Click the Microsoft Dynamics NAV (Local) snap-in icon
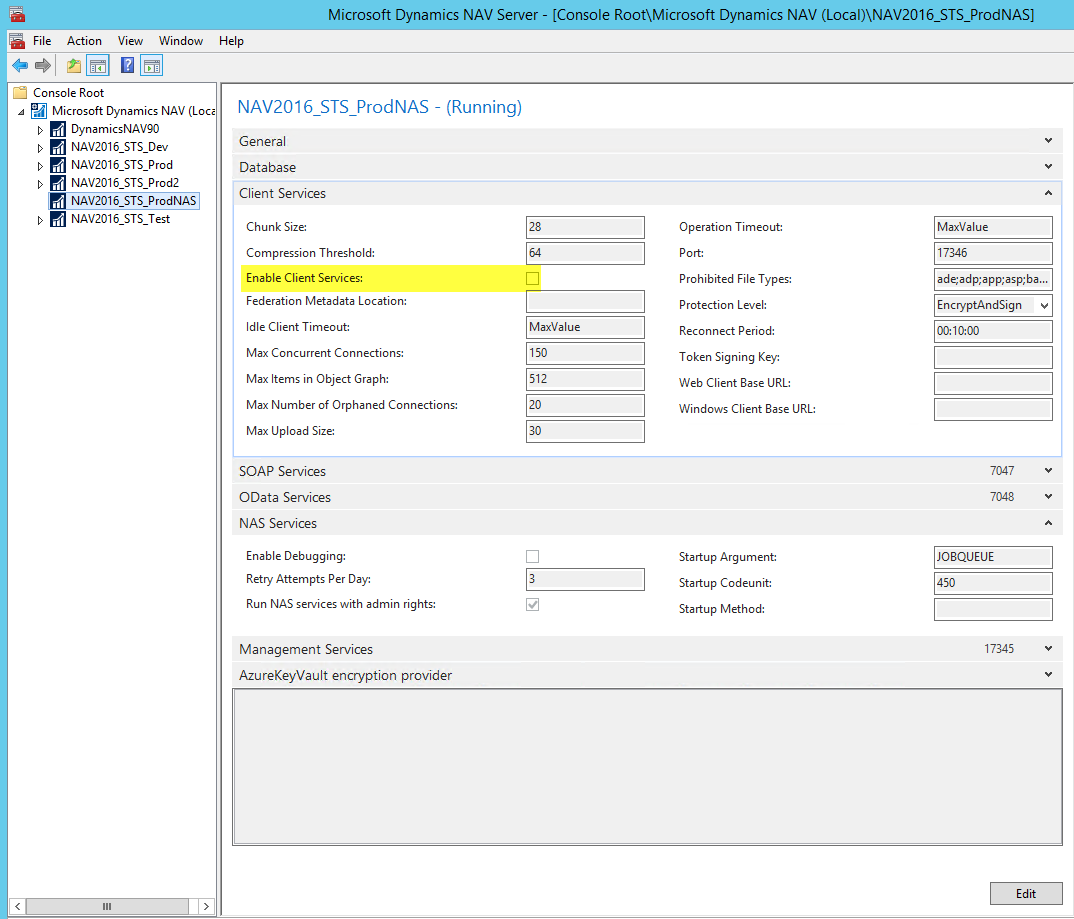 (x=39, y=110)
